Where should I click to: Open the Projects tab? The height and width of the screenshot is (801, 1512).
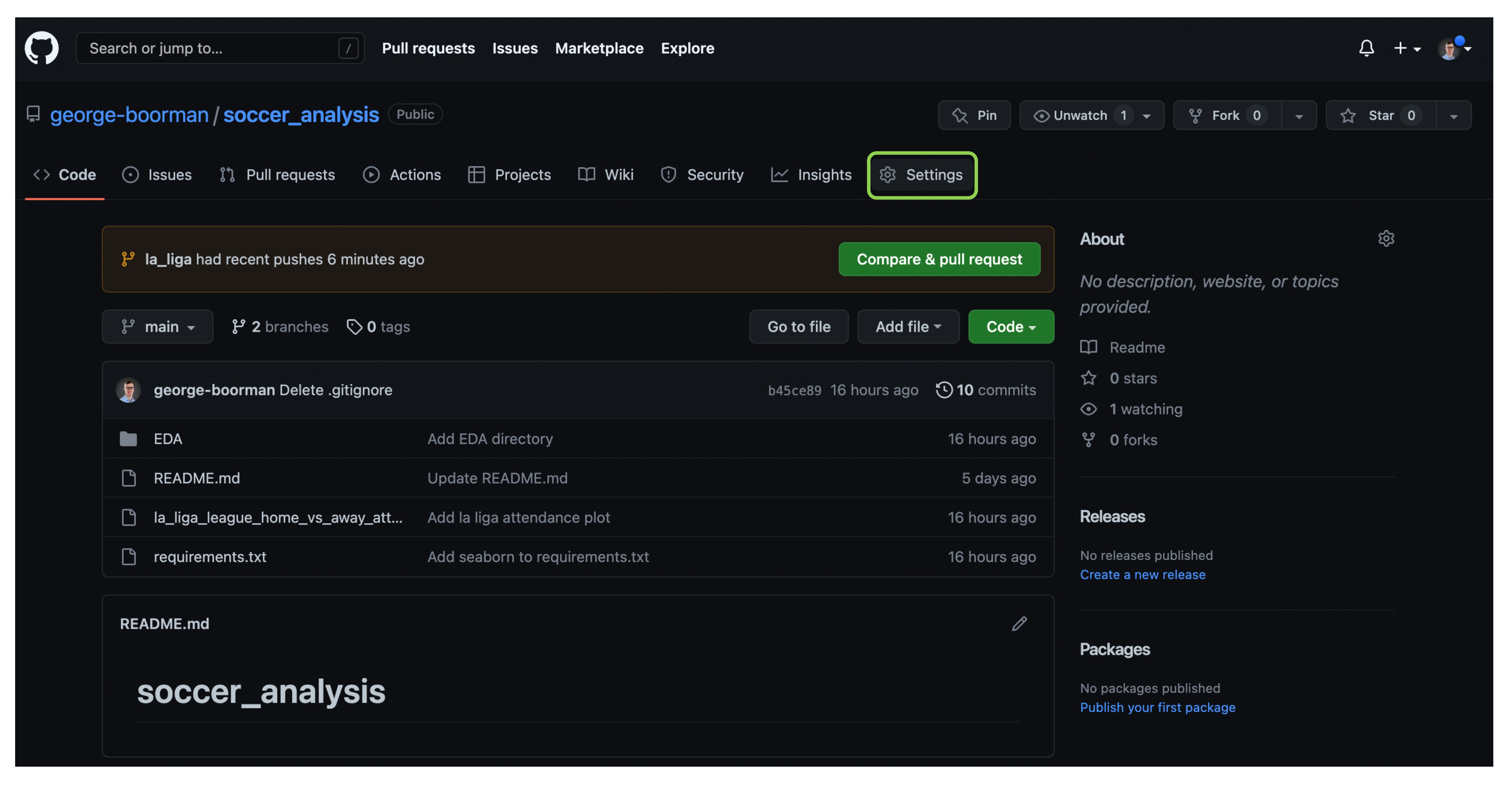509,175
